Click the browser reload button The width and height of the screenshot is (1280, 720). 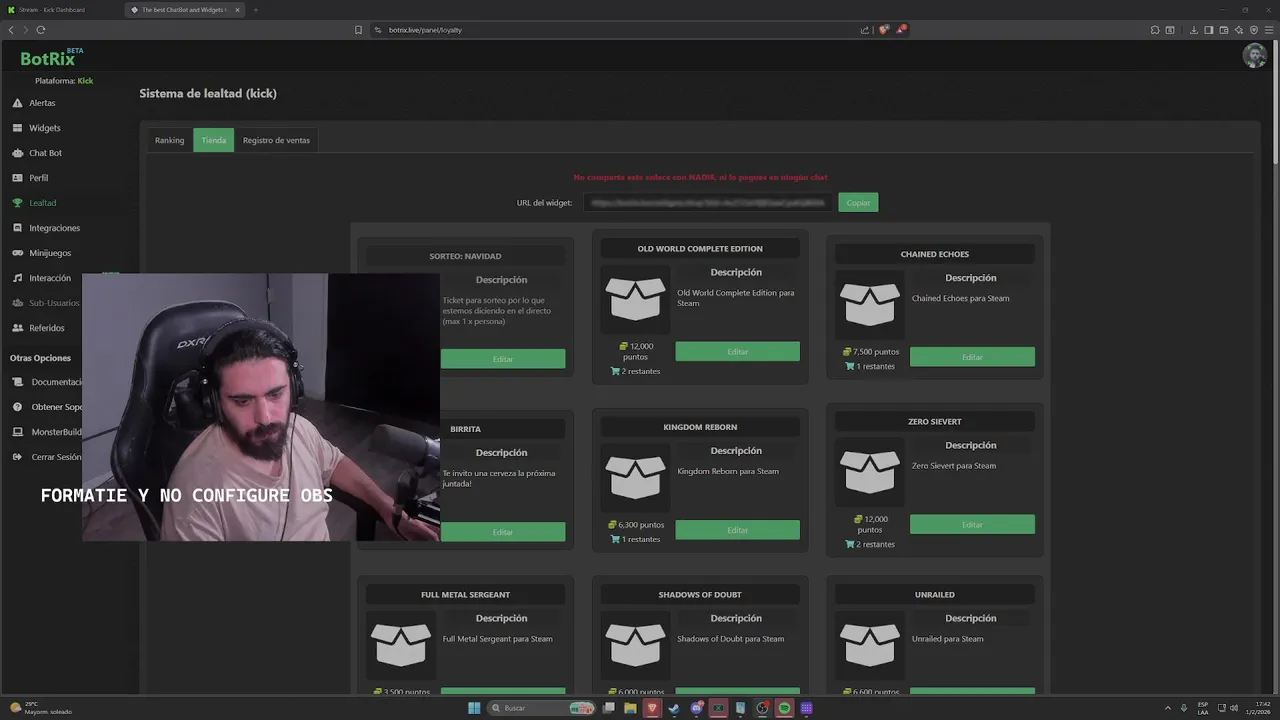pyautogui.click(x=40, y=30)
